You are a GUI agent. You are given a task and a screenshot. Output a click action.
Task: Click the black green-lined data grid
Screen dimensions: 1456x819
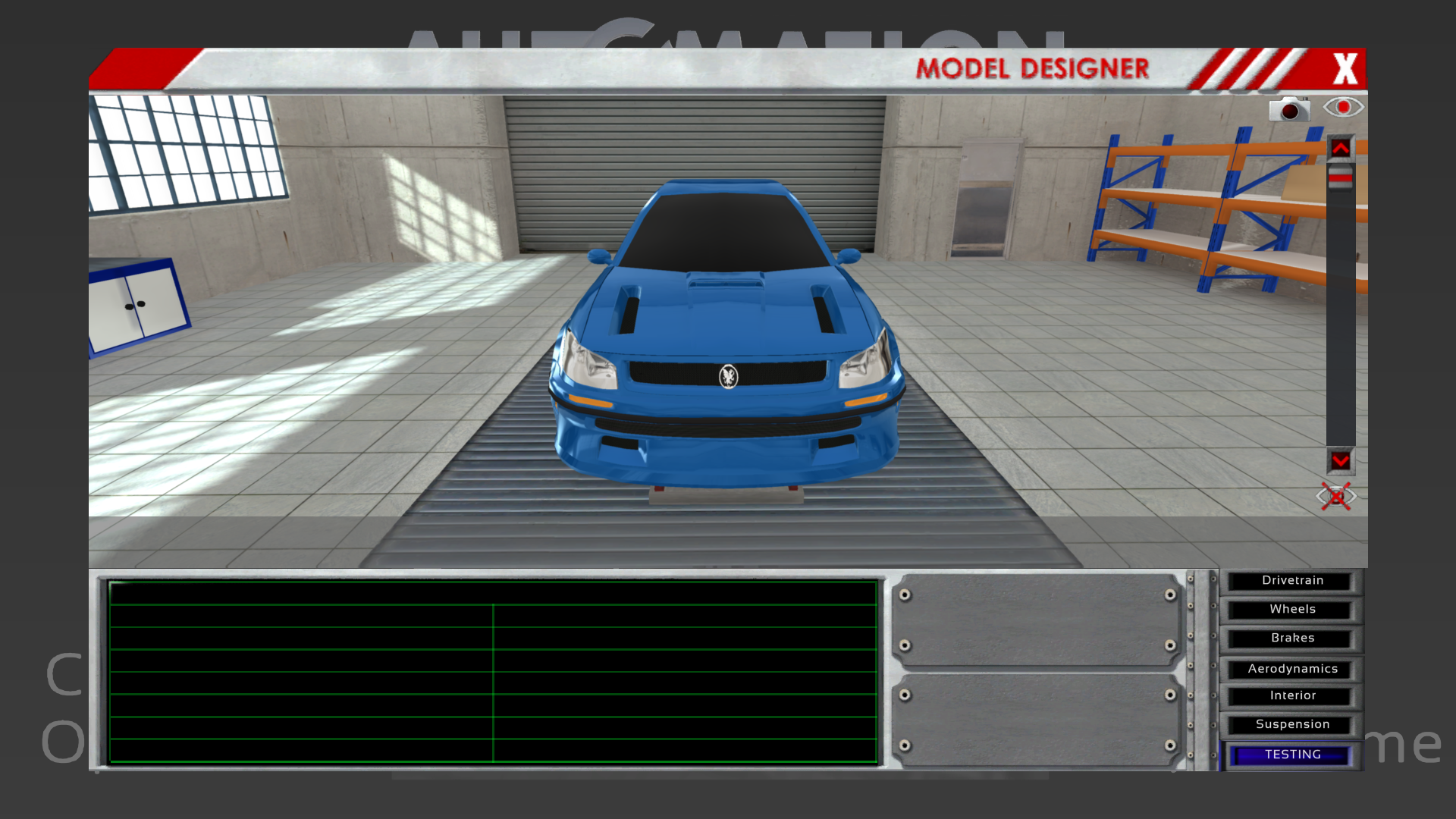[x=493, y=672]
